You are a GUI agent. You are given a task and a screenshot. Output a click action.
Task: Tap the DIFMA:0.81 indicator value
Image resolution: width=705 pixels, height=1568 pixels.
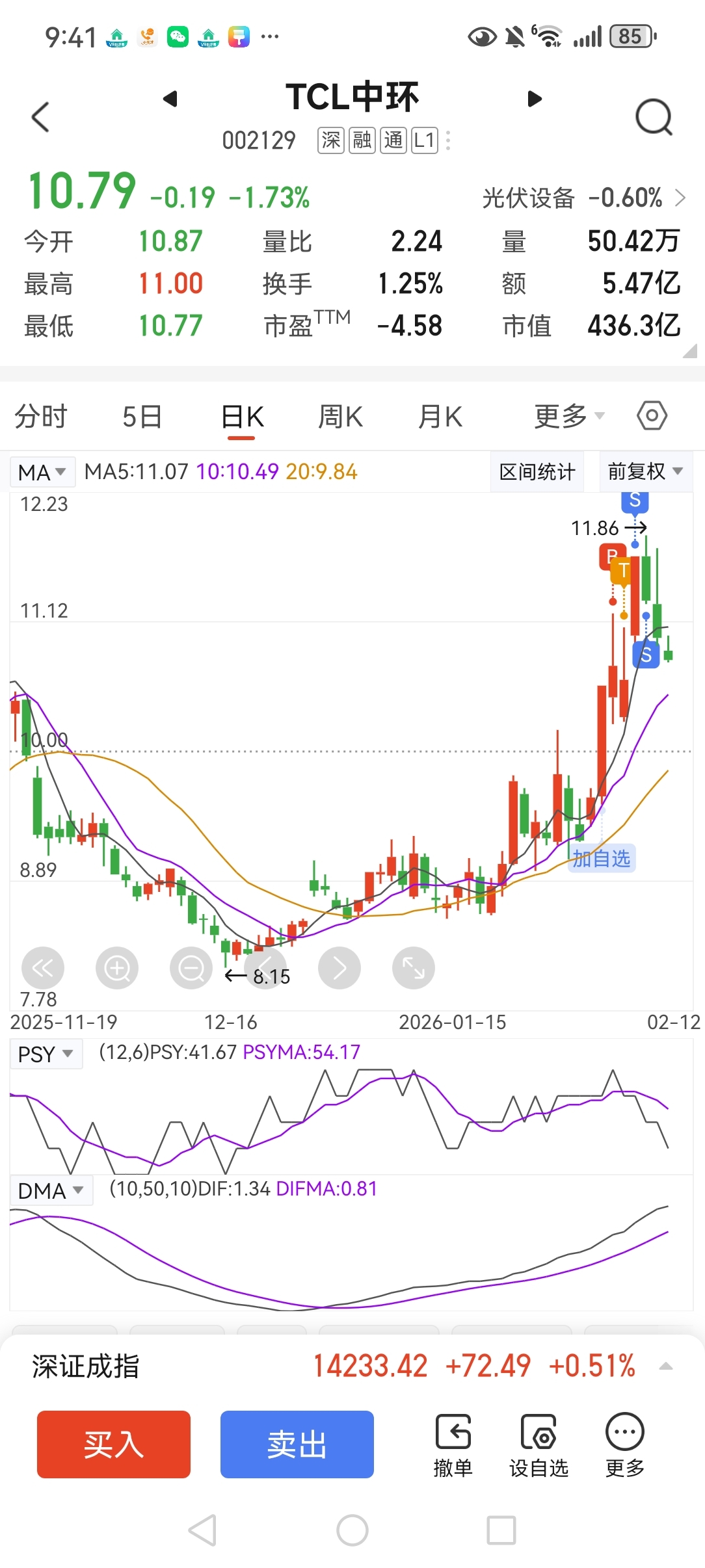[x=326, y=1189]
